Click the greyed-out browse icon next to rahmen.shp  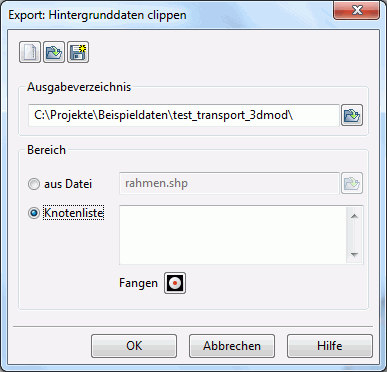[352, 183]
